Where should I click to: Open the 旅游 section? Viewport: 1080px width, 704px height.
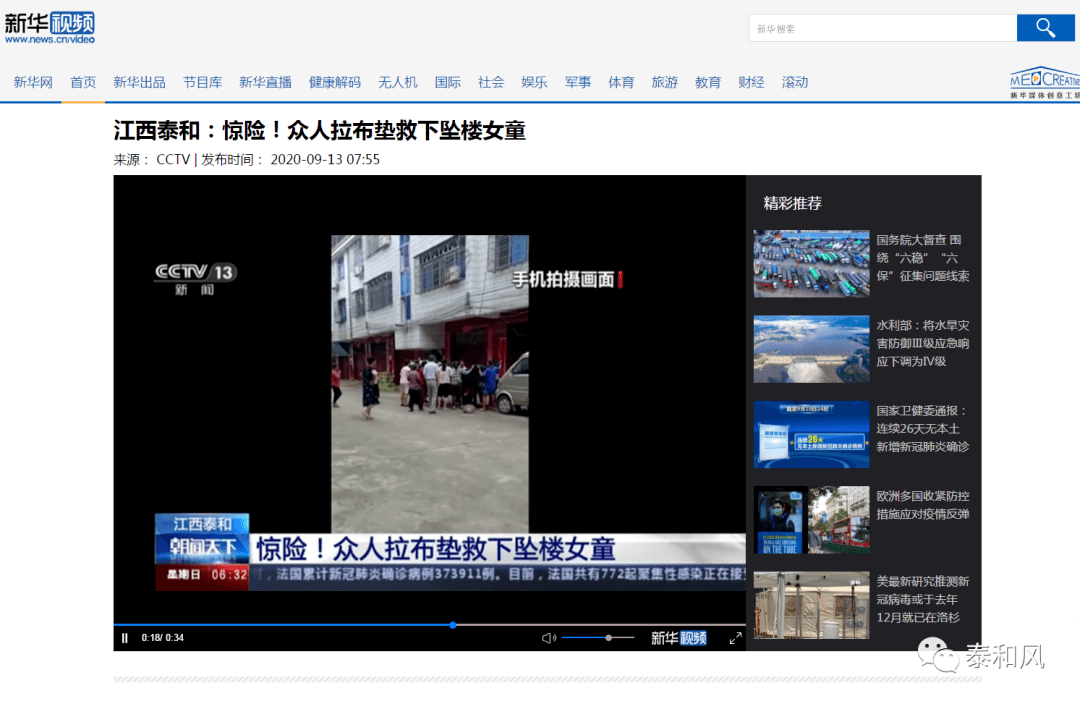665,83
